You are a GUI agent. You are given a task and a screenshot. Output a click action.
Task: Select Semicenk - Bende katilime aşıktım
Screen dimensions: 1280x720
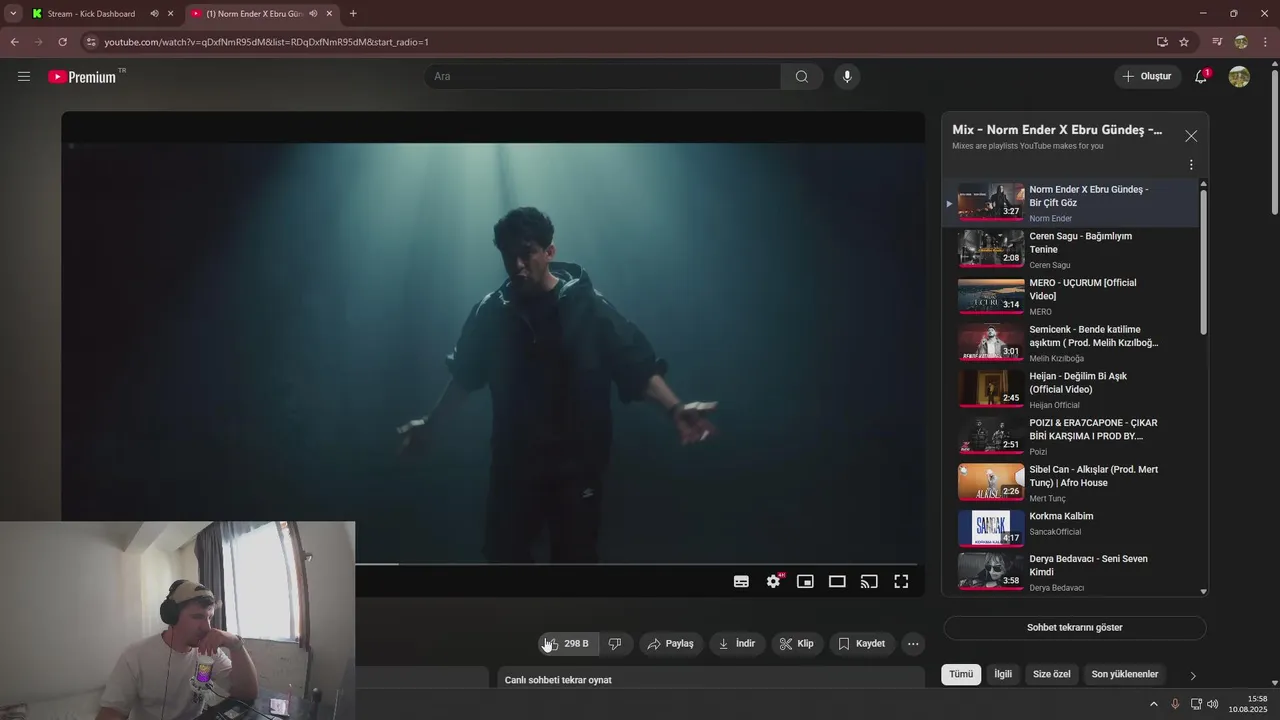click(x=1070, y=343)
